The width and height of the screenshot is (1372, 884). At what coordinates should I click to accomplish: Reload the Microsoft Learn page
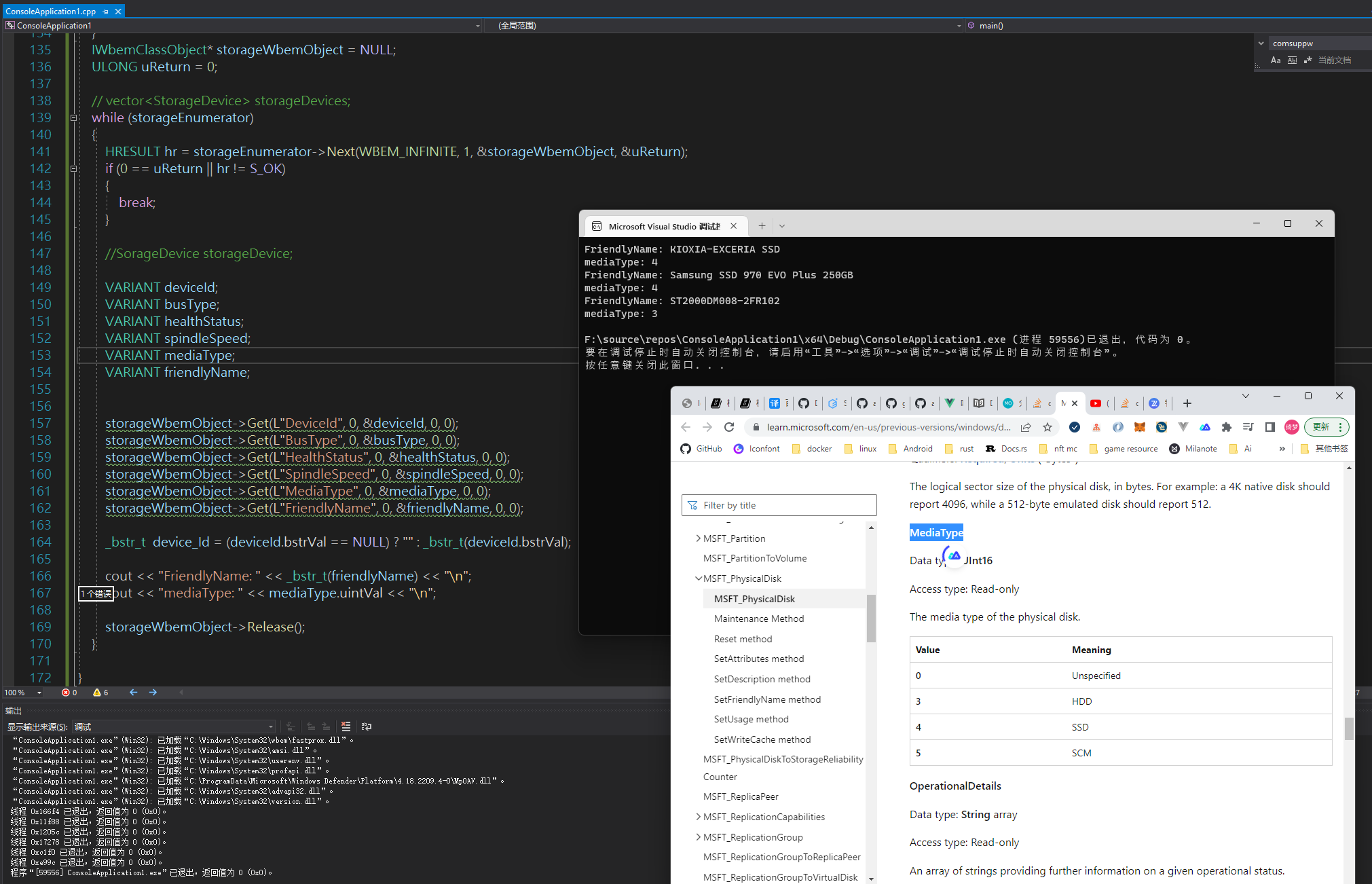tap(729, 427)
